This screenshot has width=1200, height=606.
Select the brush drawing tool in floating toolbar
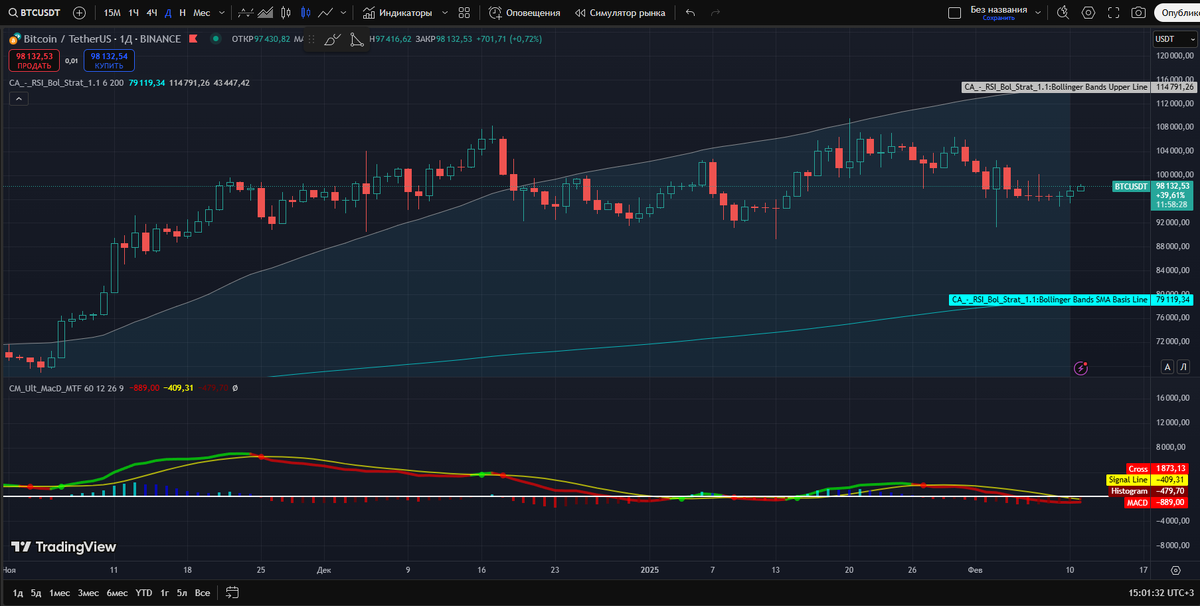[334, 39]
